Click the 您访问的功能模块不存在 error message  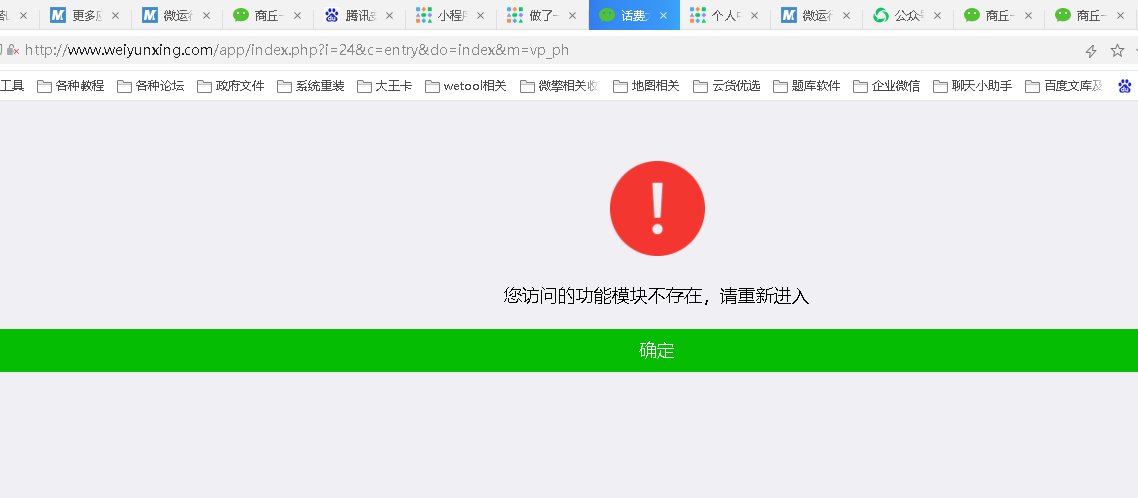point(656,295)
